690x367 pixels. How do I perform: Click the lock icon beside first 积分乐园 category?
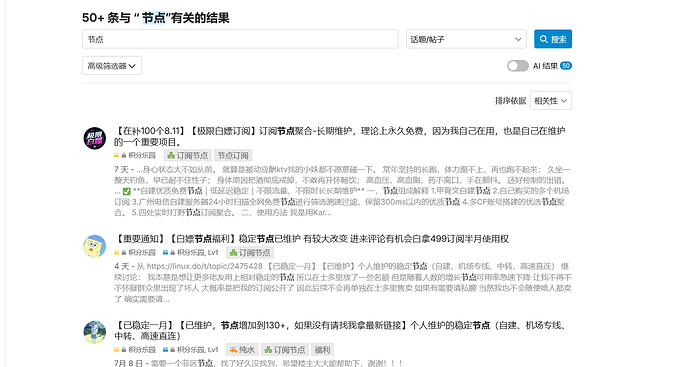(x=124, y=155)
